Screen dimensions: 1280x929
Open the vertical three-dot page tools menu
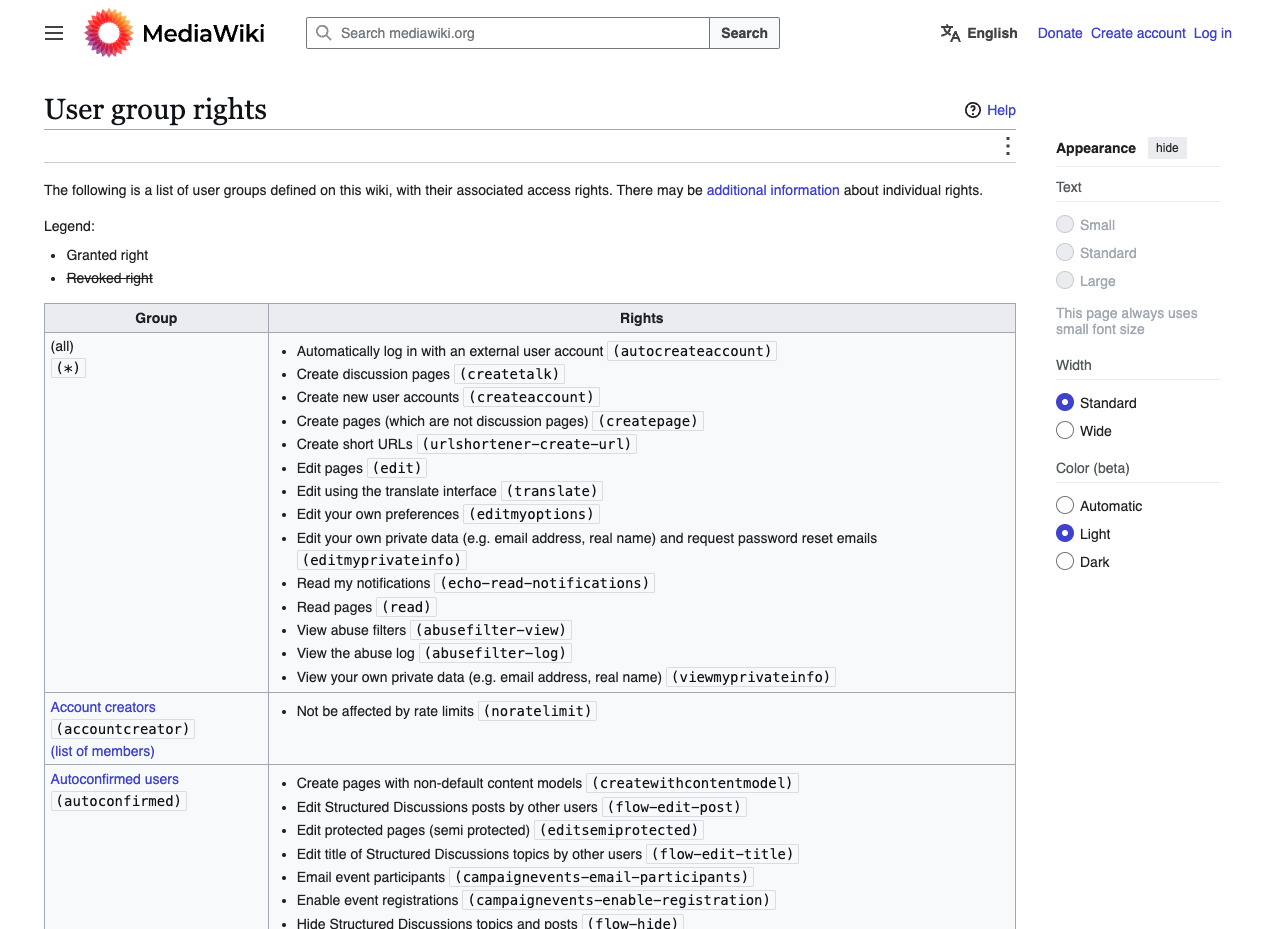1007,147
